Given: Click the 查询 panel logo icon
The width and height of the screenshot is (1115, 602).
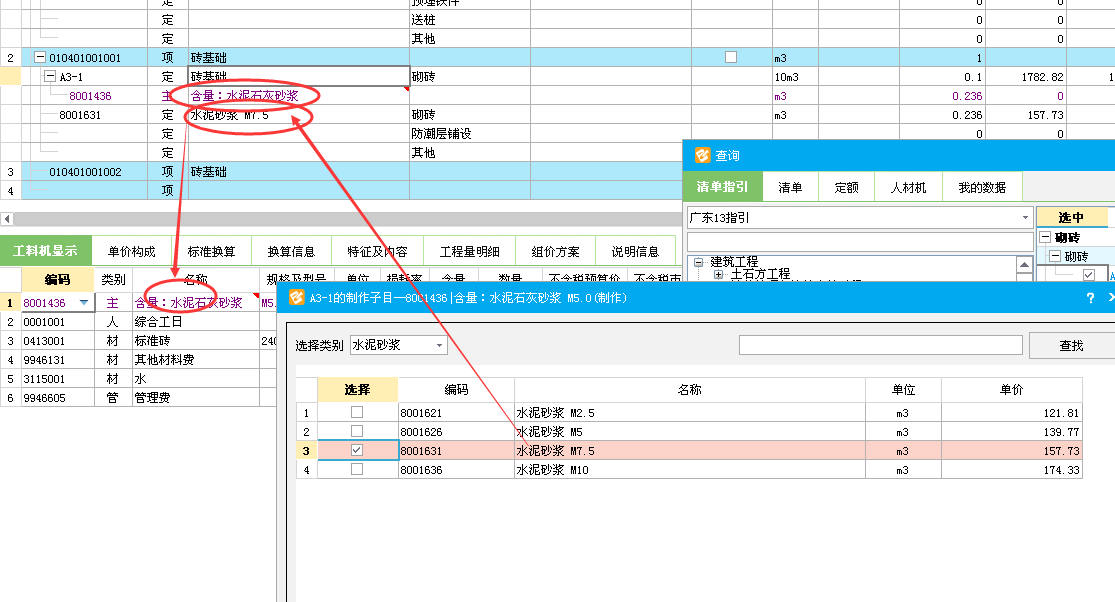Looking at the screenshot, I should (703, 155).
